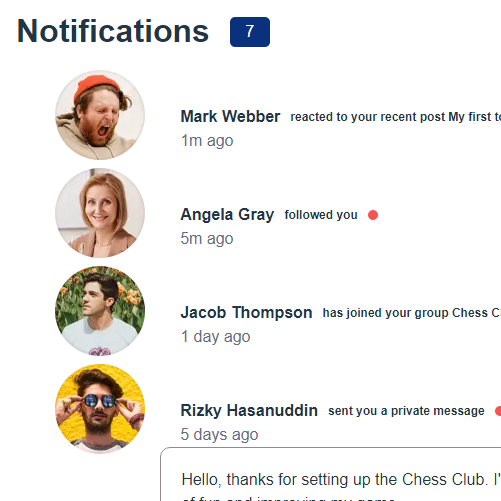The height and width of the screenshot is (501, 501).
Task: Open Angela Gray's profile picture
Action: coord(100,213)
